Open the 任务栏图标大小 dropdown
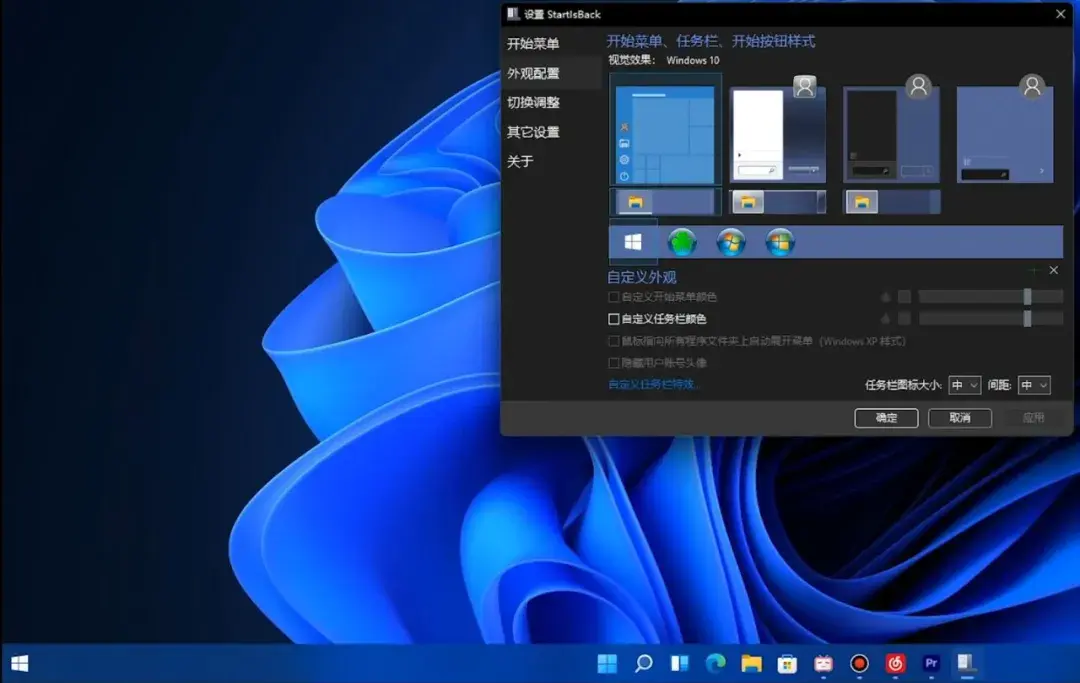Image resolution: width=1080 pixels, height=683 pixels. (963, 385)
